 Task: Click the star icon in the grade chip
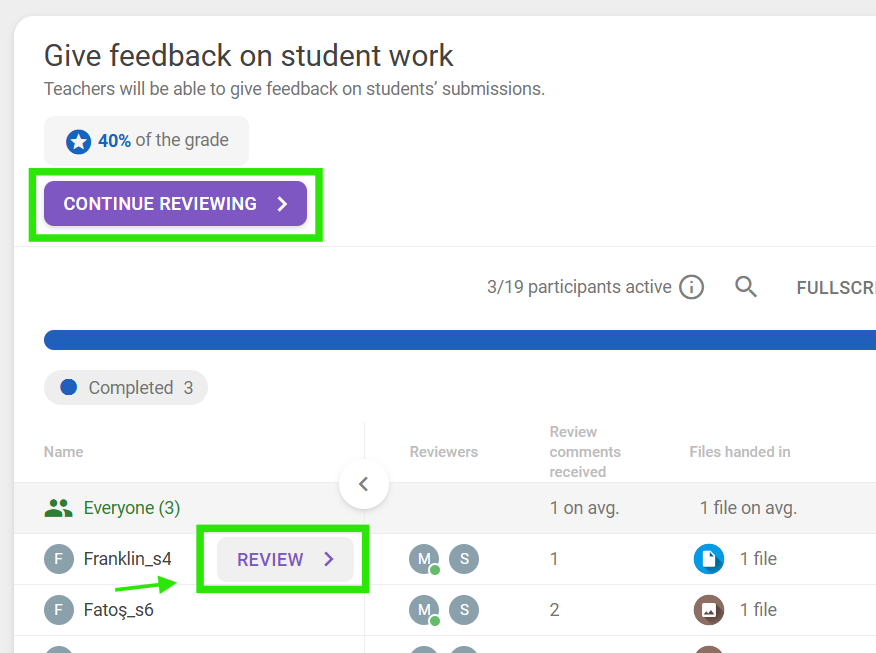pos(79,141)
